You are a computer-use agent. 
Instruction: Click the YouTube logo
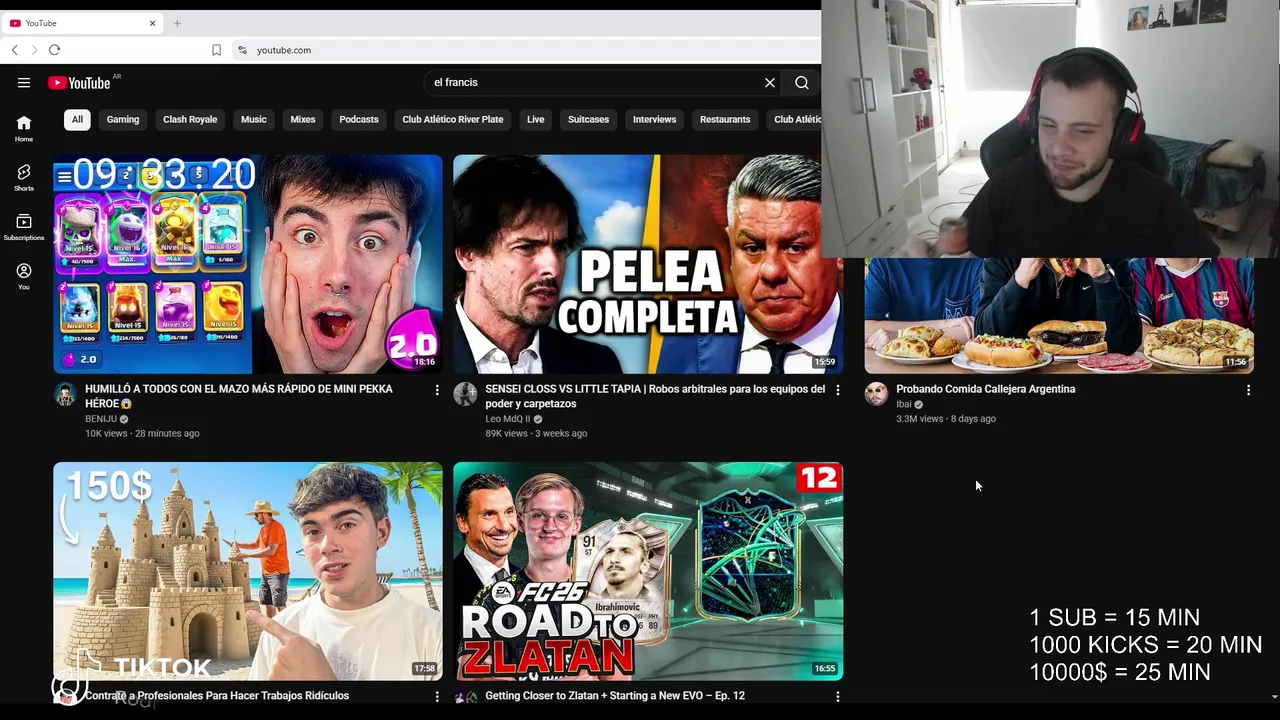point(80,83)
